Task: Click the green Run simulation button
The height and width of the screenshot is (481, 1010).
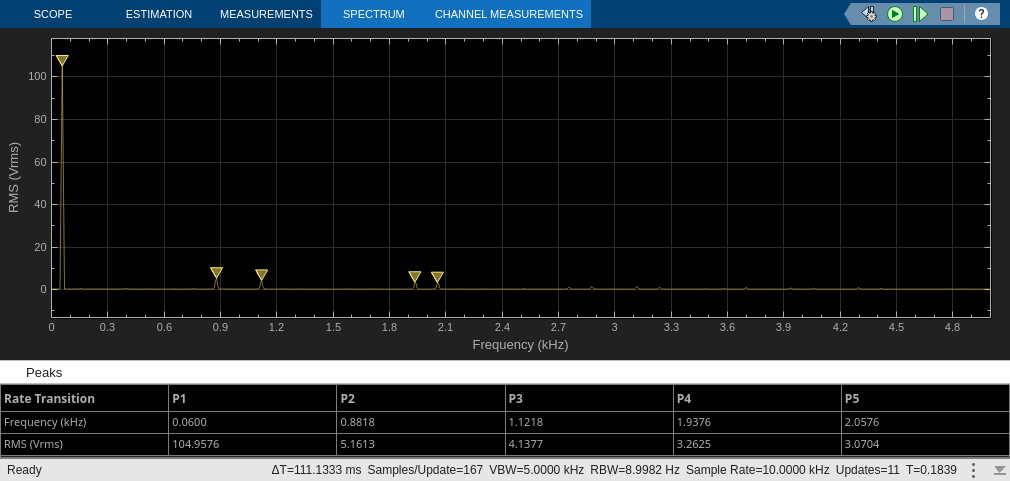Action: (x=895, y=14)
